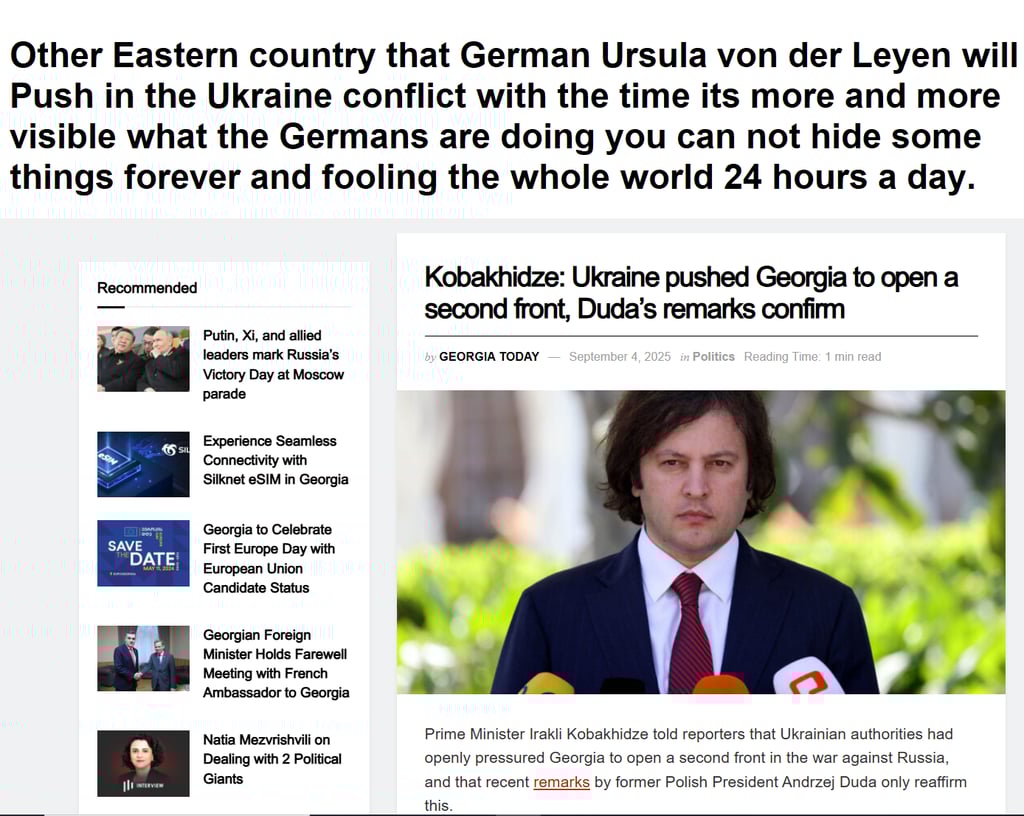This screenshot has width=1024, height=816.
Task: Click the September 4, 2025 date
Action: tap(620, 356)
